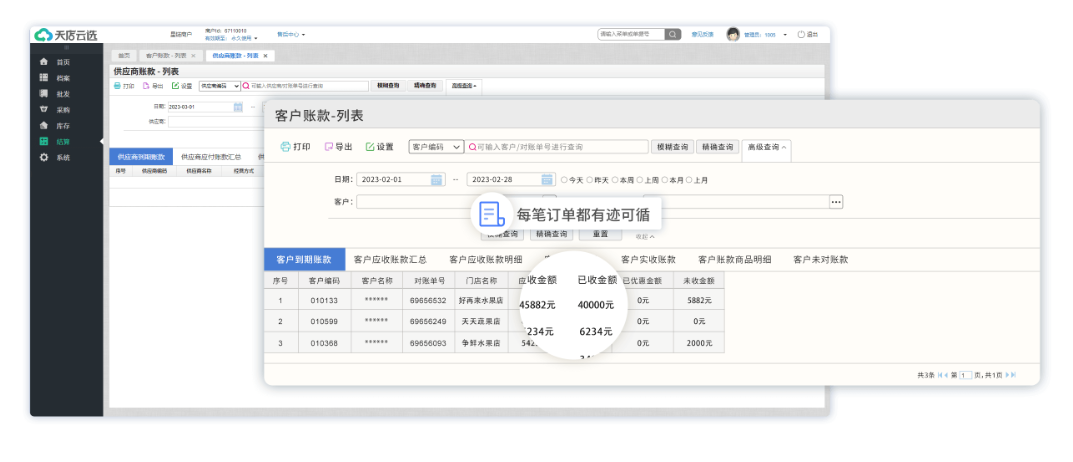Viewport: 1073px width, 462px height.
Task: Click 模糊查询 button in 客户账款 toolbar
Action: [672, 147]
